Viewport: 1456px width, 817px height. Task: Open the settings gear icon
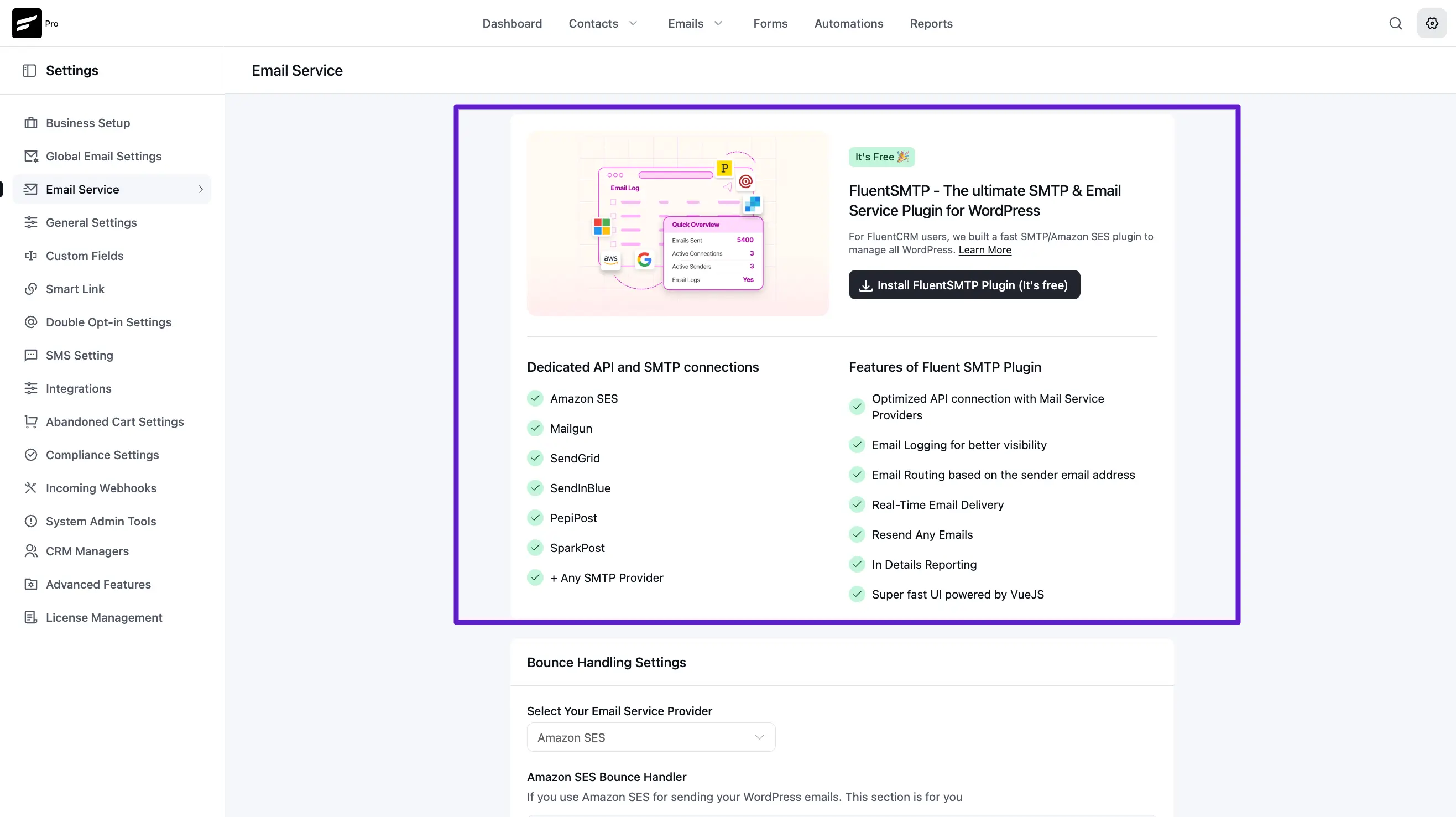(1432, 23)
